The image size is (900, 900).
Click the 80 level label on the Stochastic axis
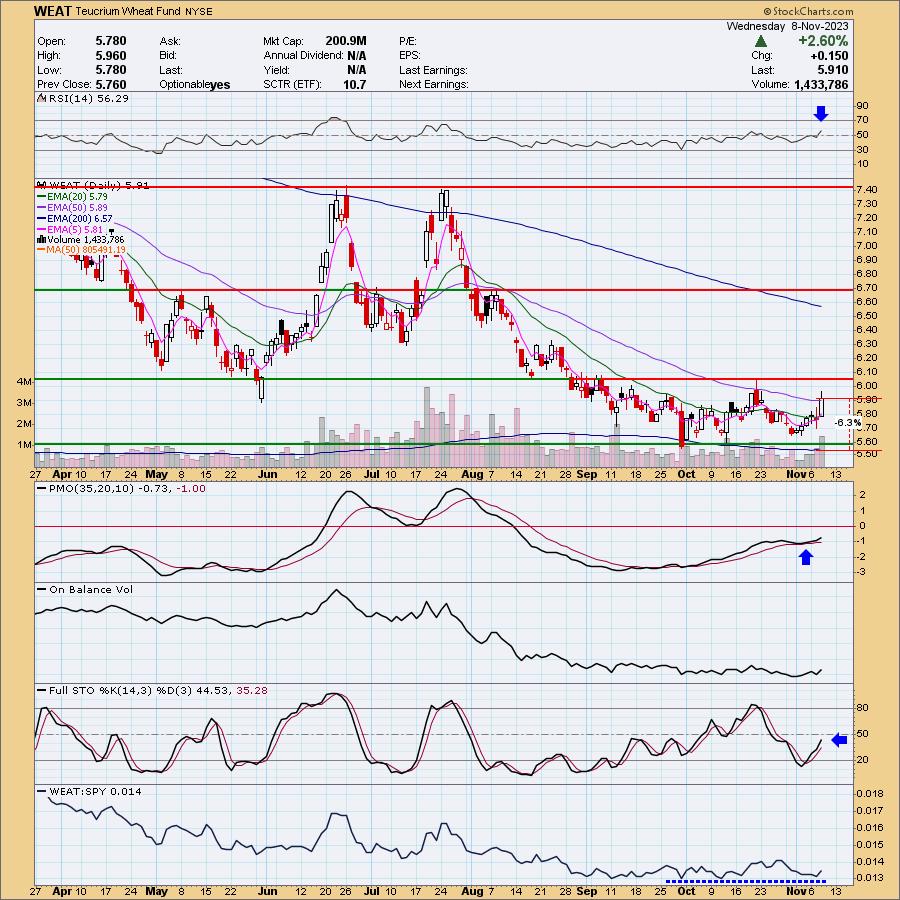pos(862,708)
